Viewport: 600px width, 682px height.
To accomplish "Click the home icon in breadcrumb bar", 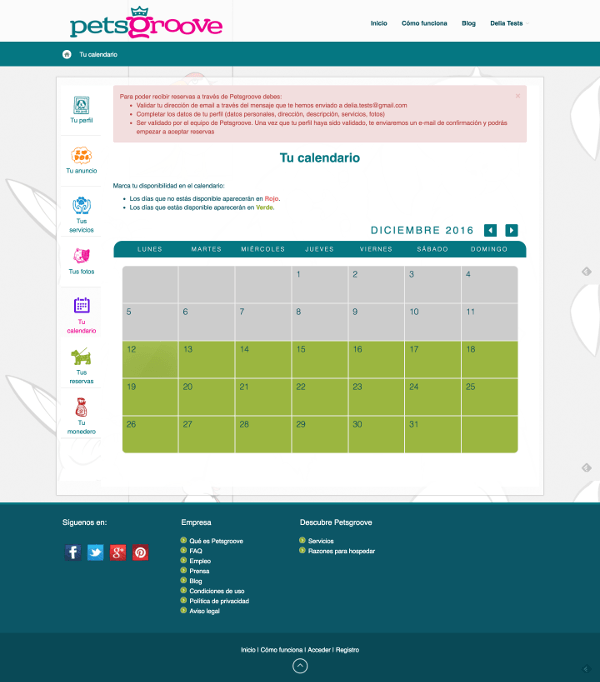I will (x=67, y=54).
